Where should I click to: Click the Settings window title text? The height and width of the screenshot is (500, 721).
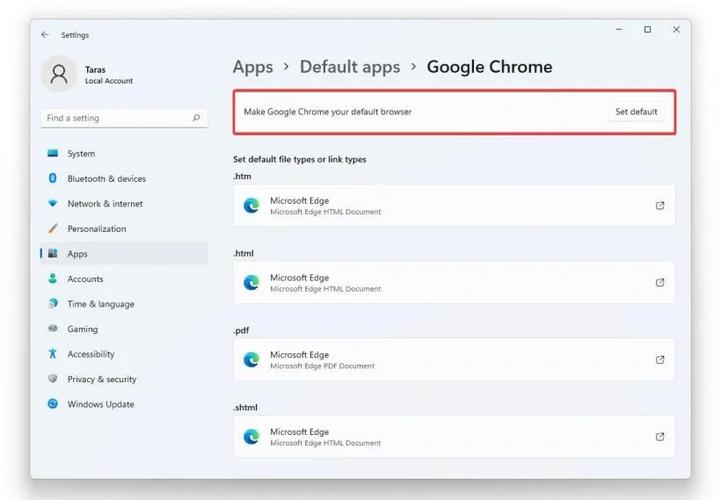point(75,35)
